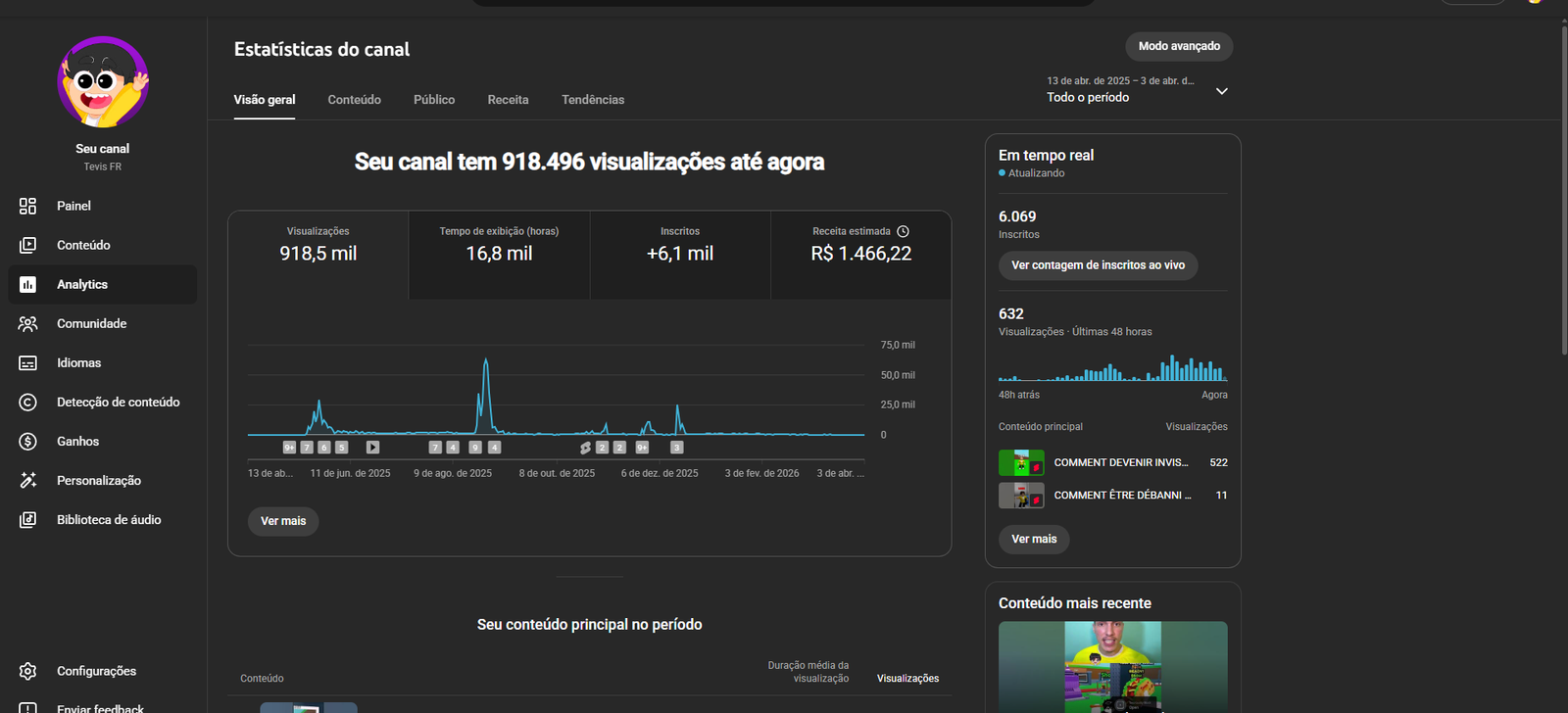Click the Modo avançado button
The width and height of the screenshot is (1568, 713).
(x=1179, y=46)
